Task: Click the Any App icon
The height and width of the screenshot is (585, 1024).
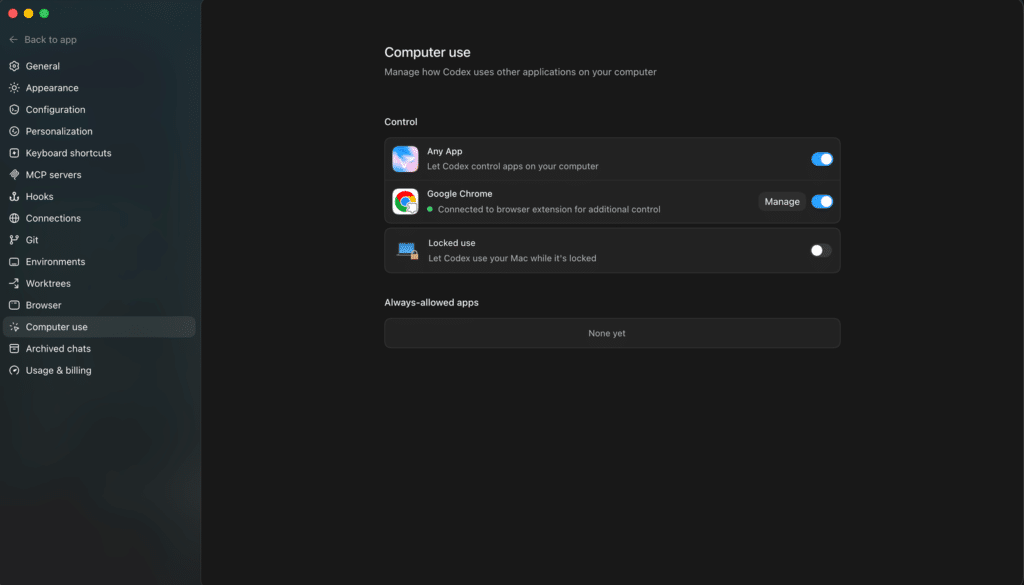Action: 405,159
